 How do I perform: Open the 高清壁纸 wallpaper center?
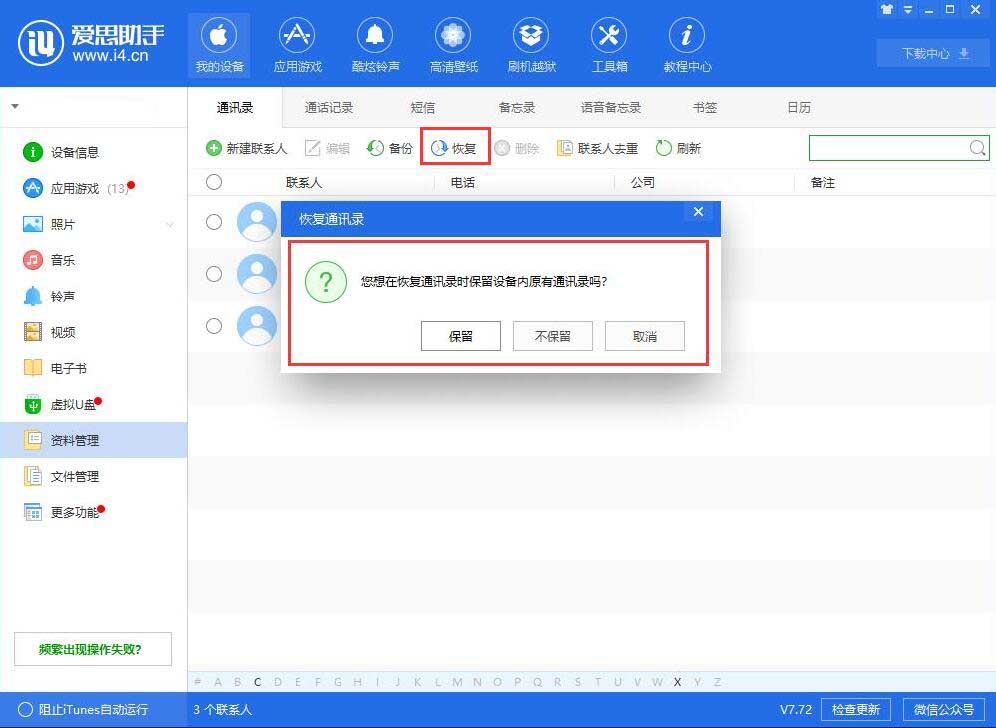tap(453, 45)
